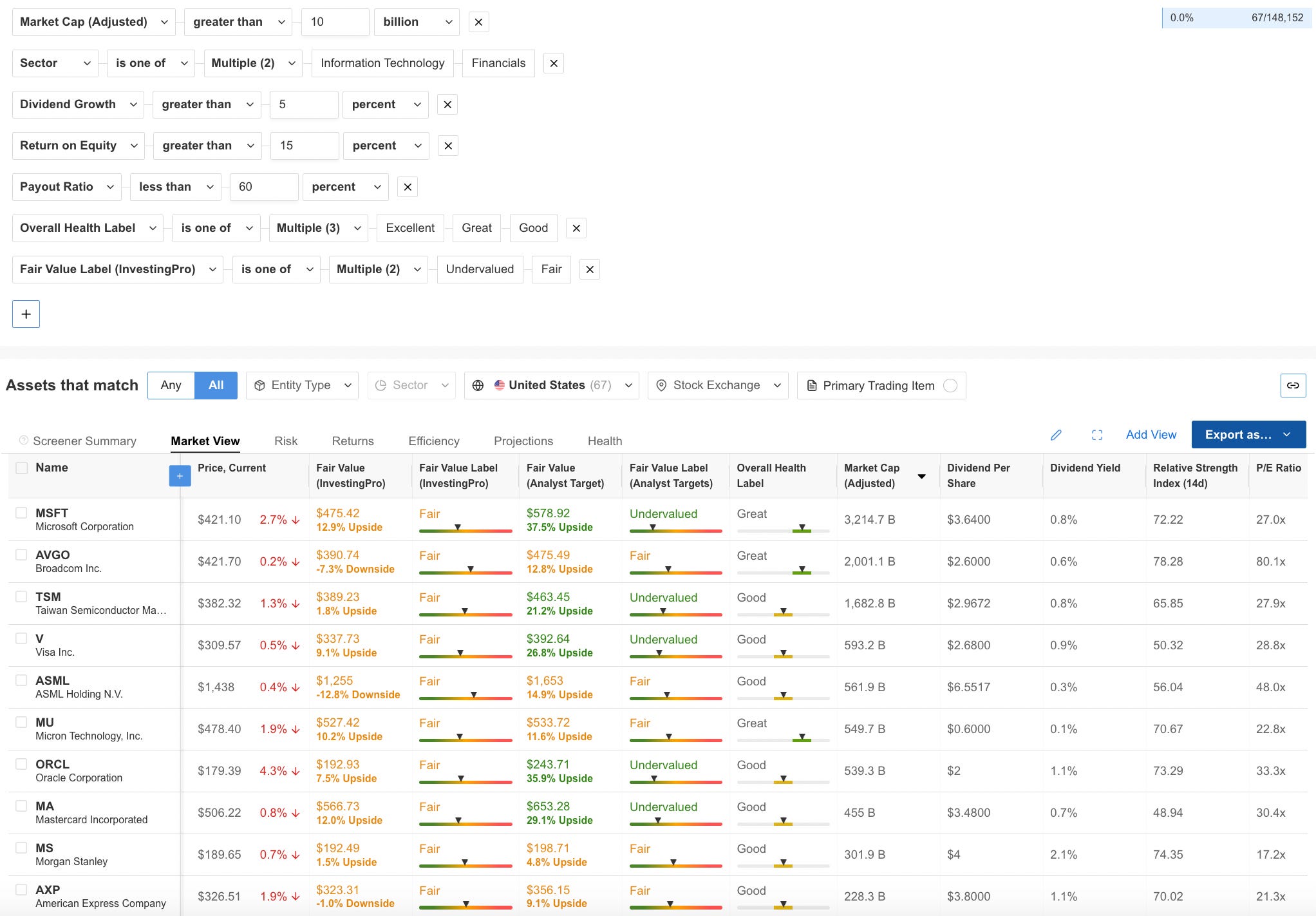Image resolution: width=1316 pixels, height=916 pixels.
Task: Click blue add column plus icon
Action: point(180,476)
